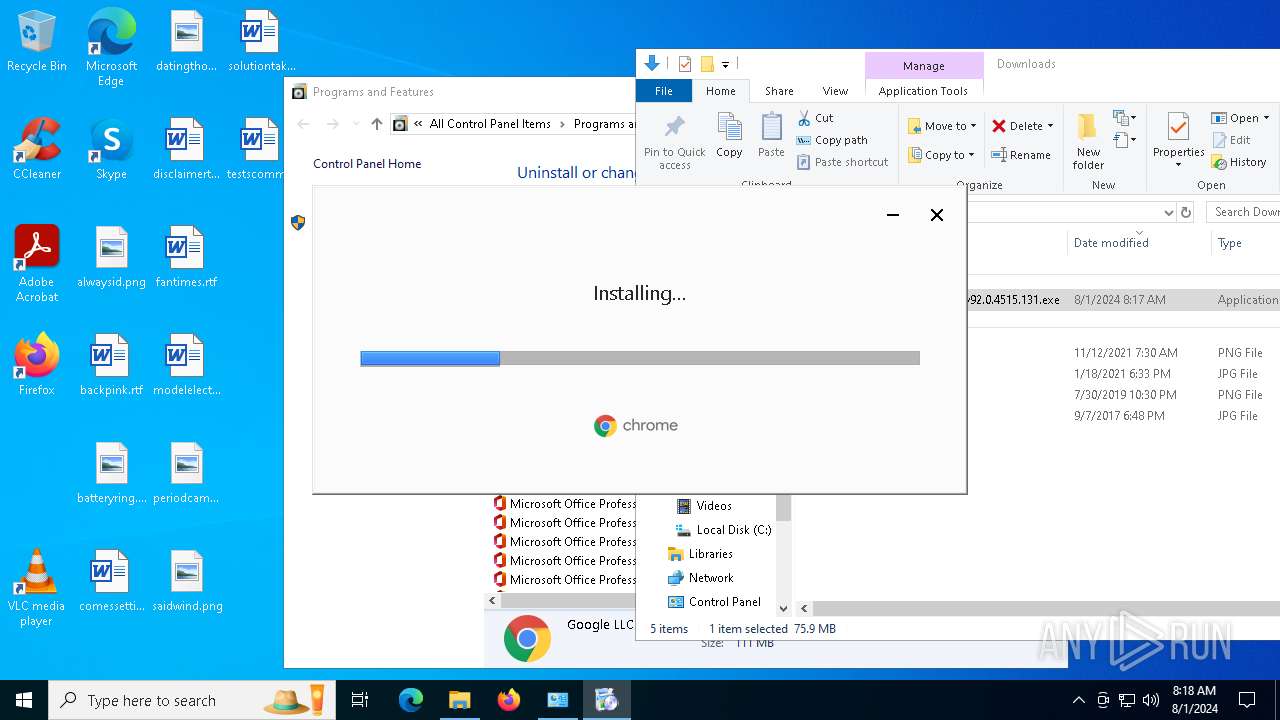Open the New item dropdown in ribbon
This screenshot has height=720, width=1280.
click(1125, 119)
